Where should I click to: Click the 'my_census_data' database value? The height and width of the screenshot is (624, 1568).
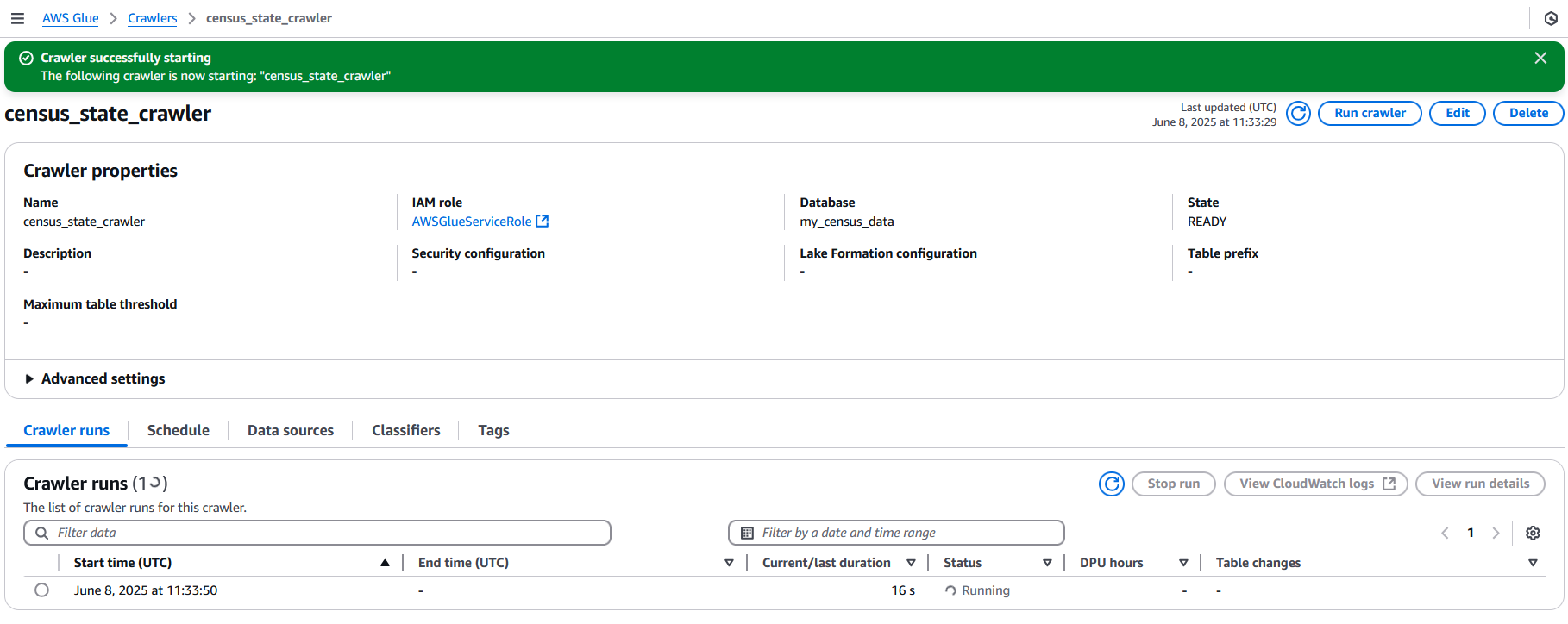[847, 222]
